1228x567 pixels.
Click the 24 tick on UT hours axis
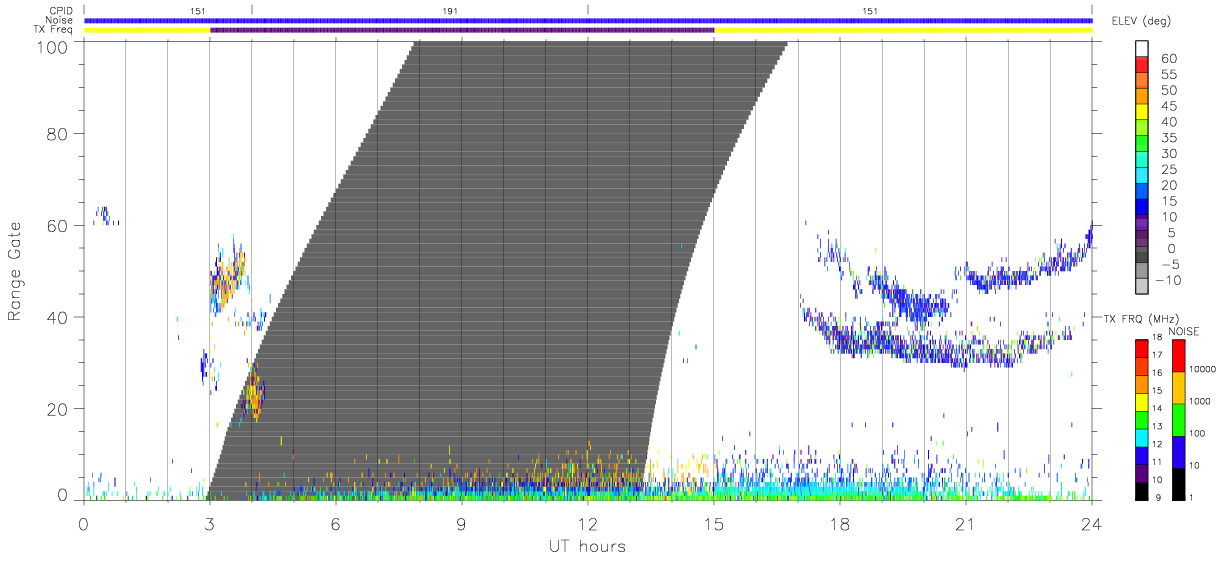(x=1092, y=523)
